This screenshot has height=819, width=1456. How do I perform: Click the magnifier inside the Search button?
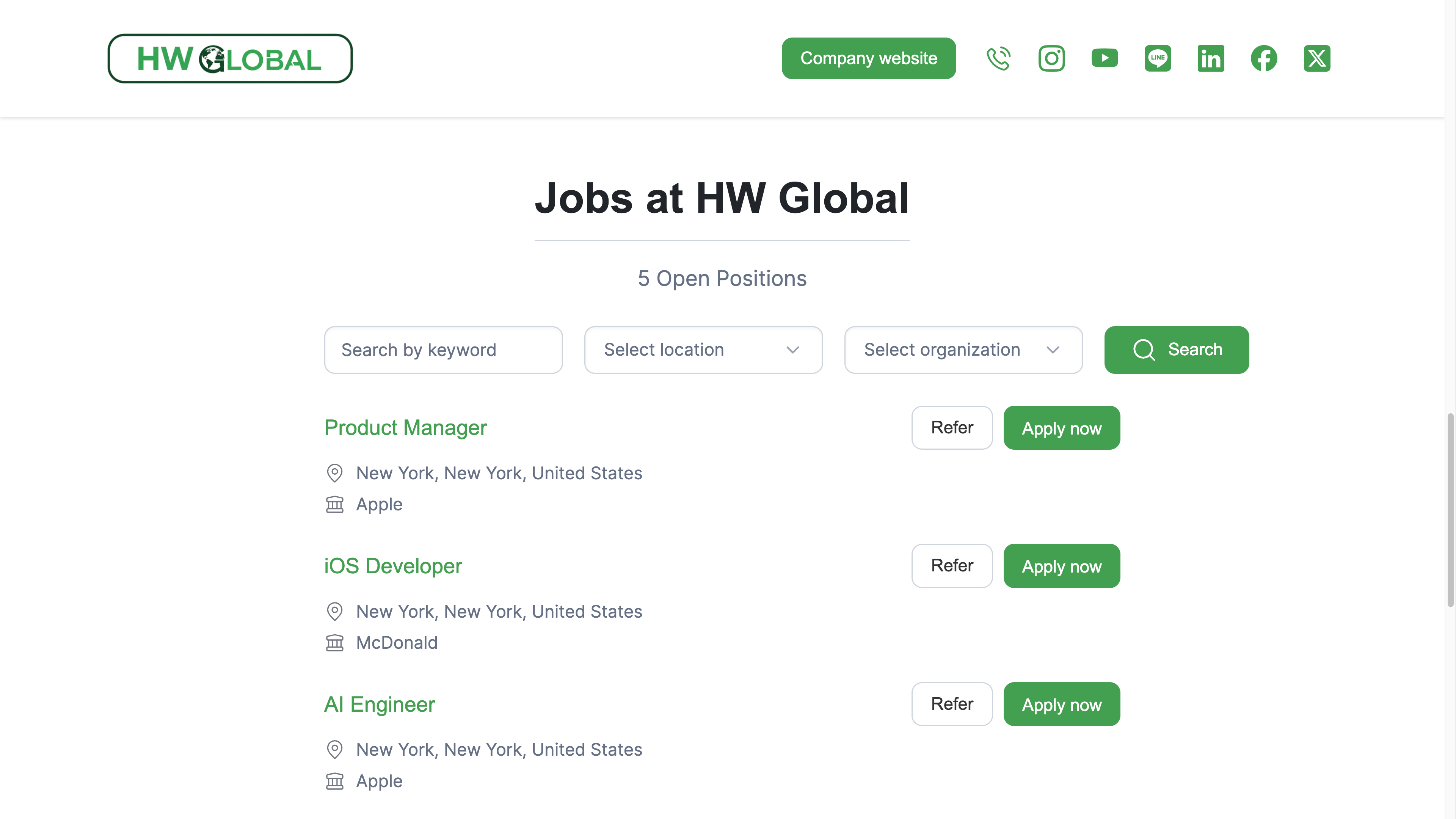(1144, 350)
